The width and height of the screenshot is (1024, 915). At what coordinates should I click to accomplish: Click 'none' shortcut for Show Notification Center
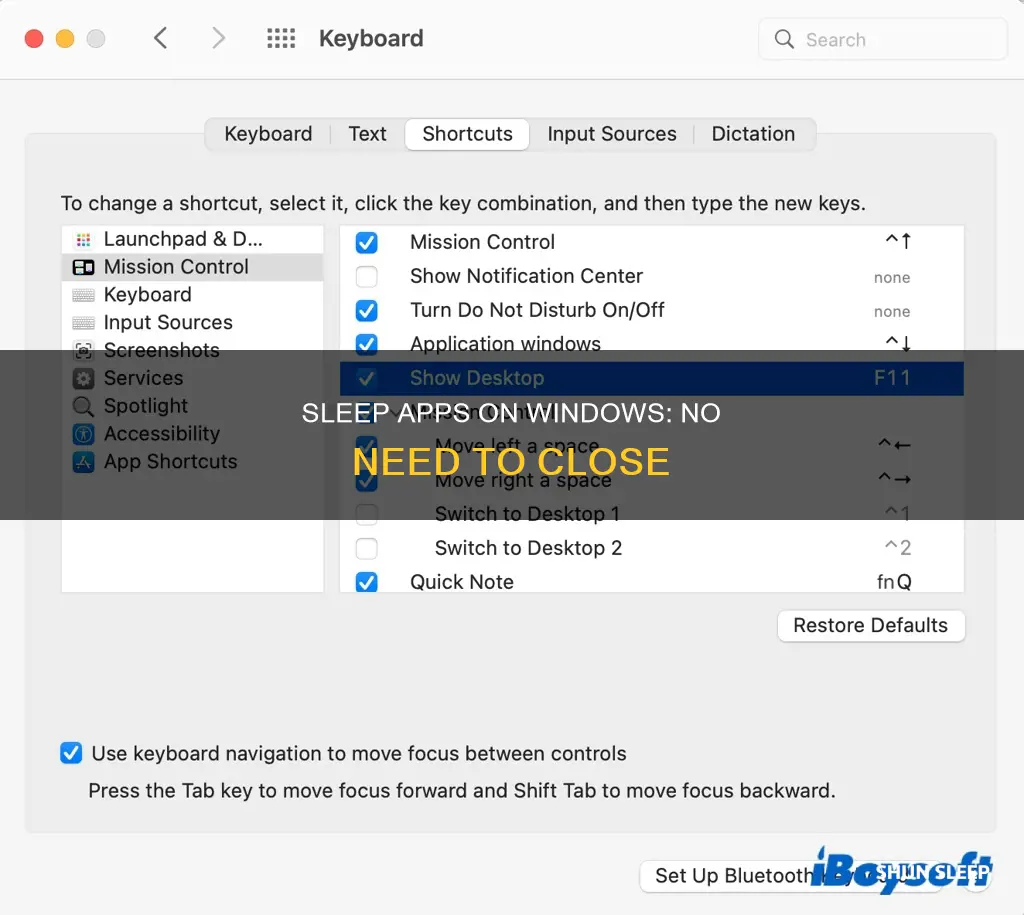(891, 278)
